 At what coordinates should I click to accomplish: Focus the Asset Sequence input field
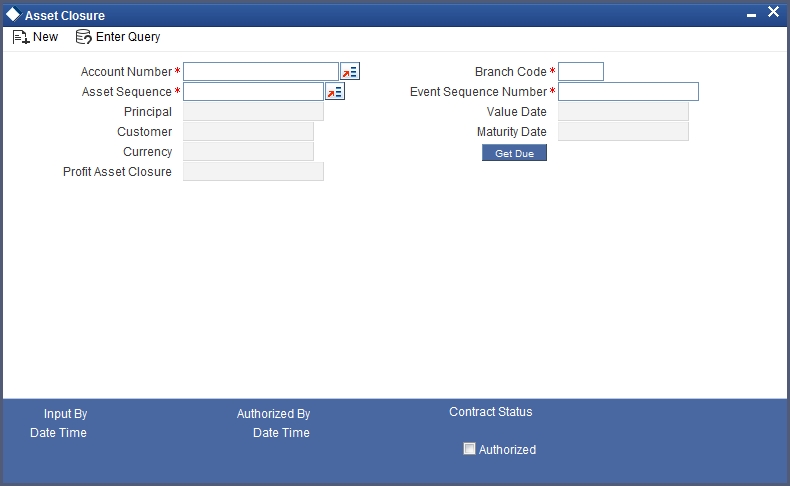[x=253, y=92]
